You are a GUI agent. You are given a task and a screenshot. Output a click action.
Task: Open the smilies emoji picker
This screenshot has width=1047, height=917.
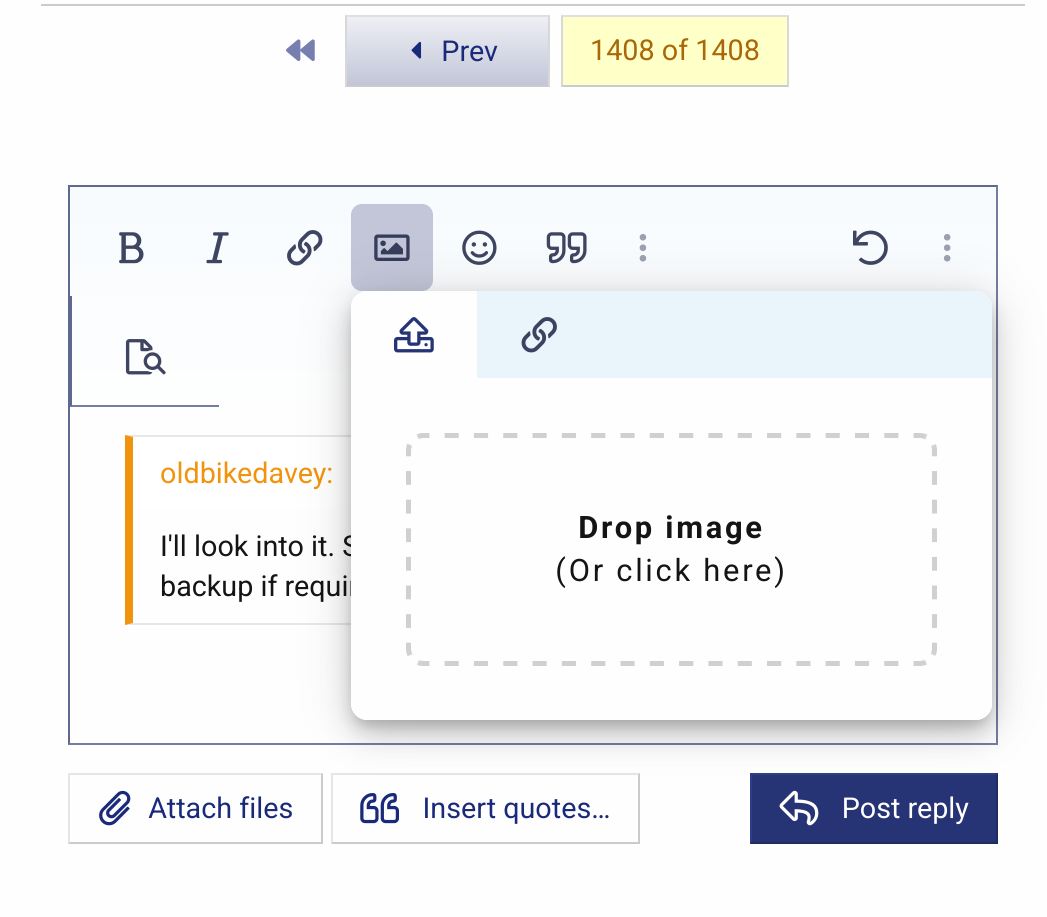479,248
